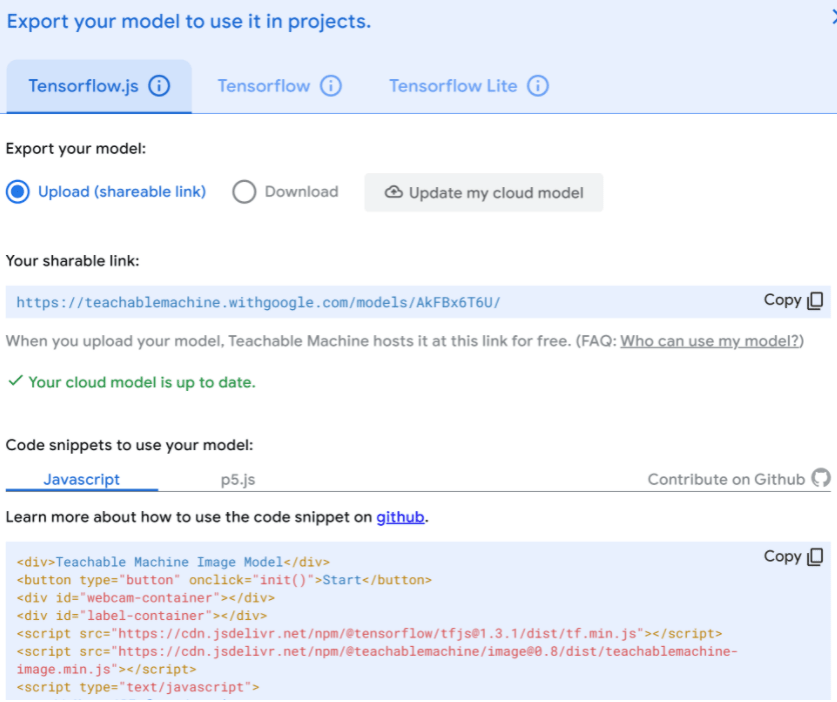Click the teachablemachine/image@0.8 script line

coord(377,660)
